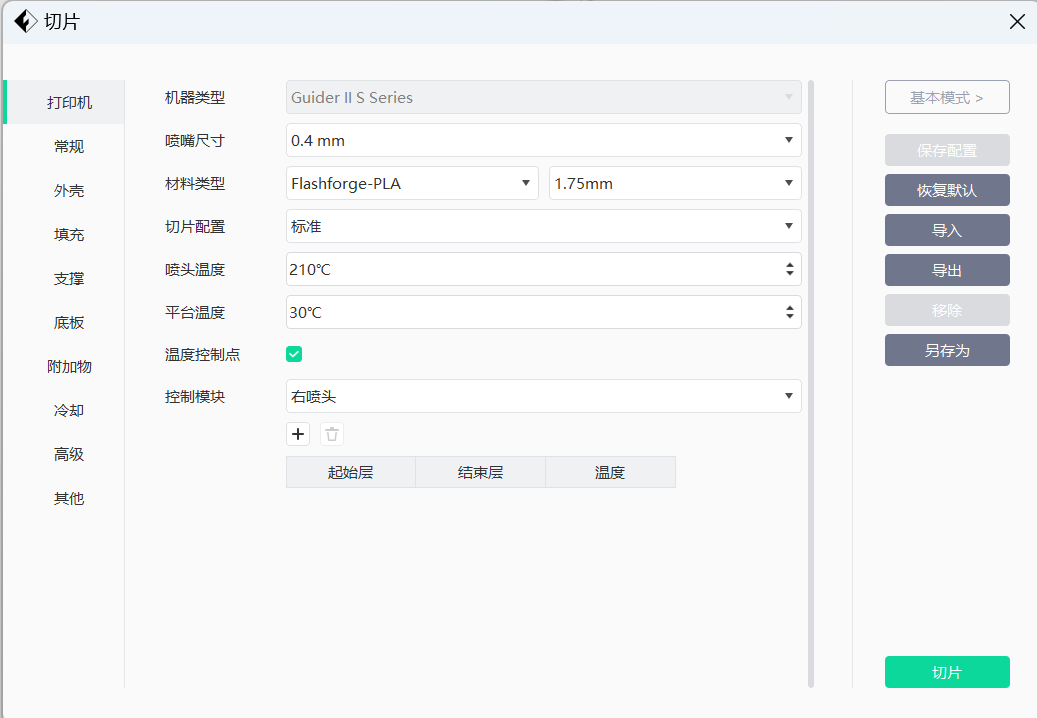This screenshot has width=1037, height=718.
Task: Click the 喷头温度 210°C stepper arrows
Action: coord(790,269)
